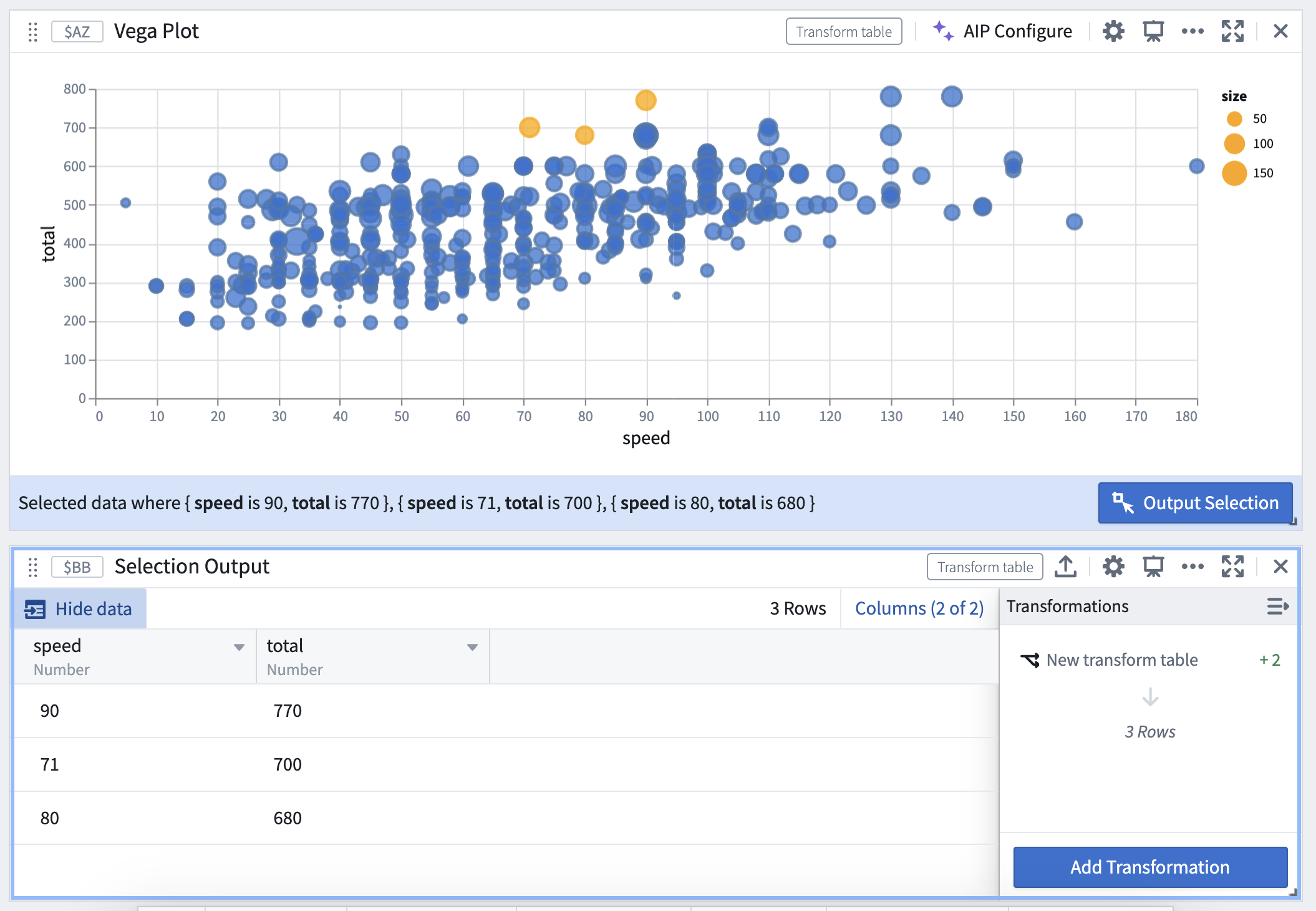Select orange point at speed 71
The width and height of the screenshot is (1316, 911).
pos(529,127)
